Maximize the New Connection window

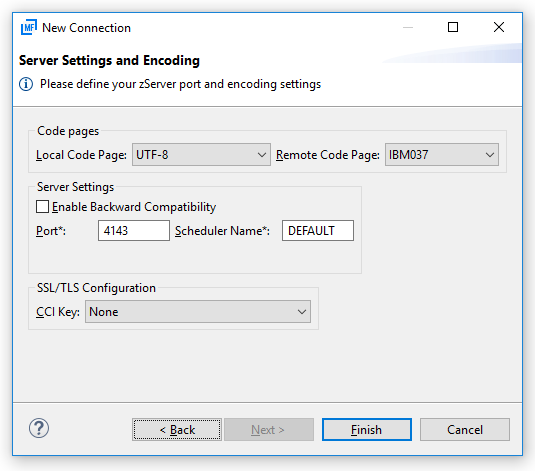(x=453, y=27)
